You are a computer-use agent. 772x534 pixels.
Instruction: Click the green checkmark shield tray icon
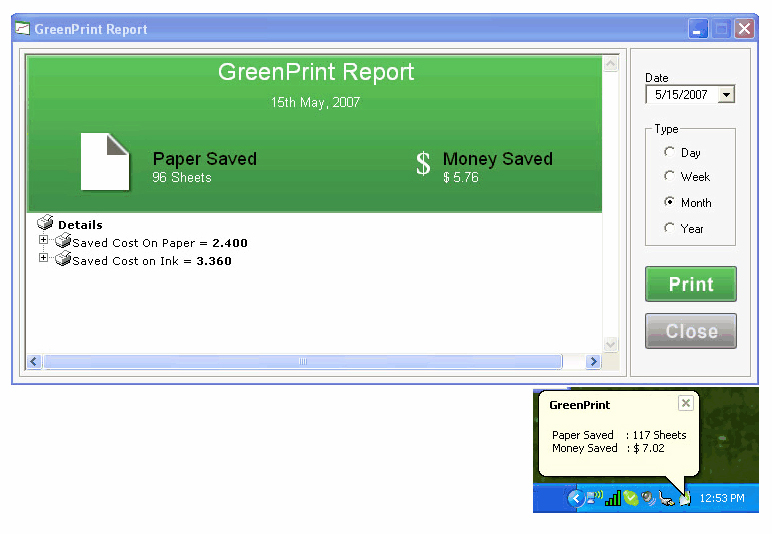[x=631, y=498]
